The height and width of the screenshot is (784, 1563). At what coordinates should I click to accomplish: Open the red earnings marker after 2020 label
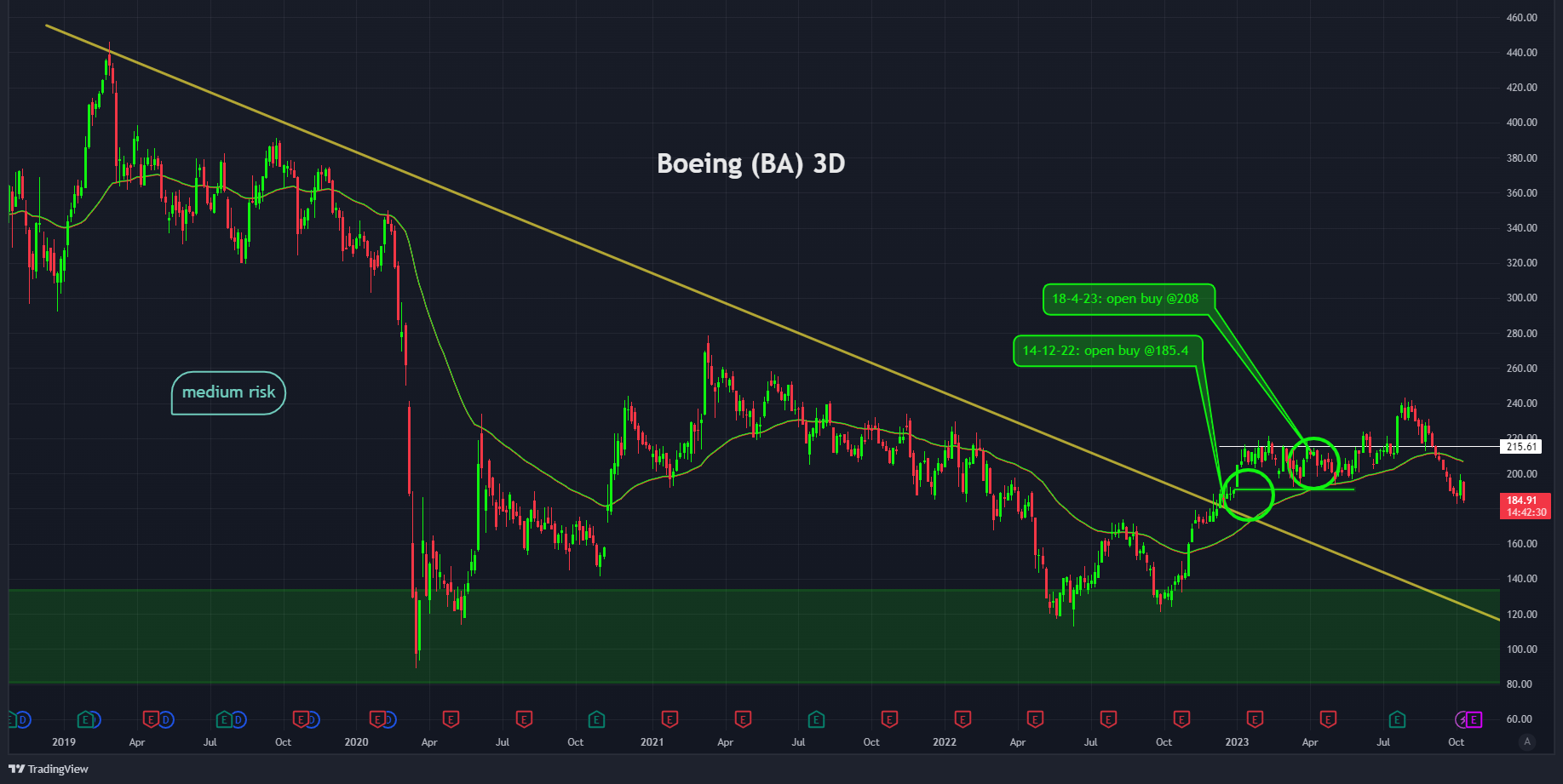coord(377,719)
